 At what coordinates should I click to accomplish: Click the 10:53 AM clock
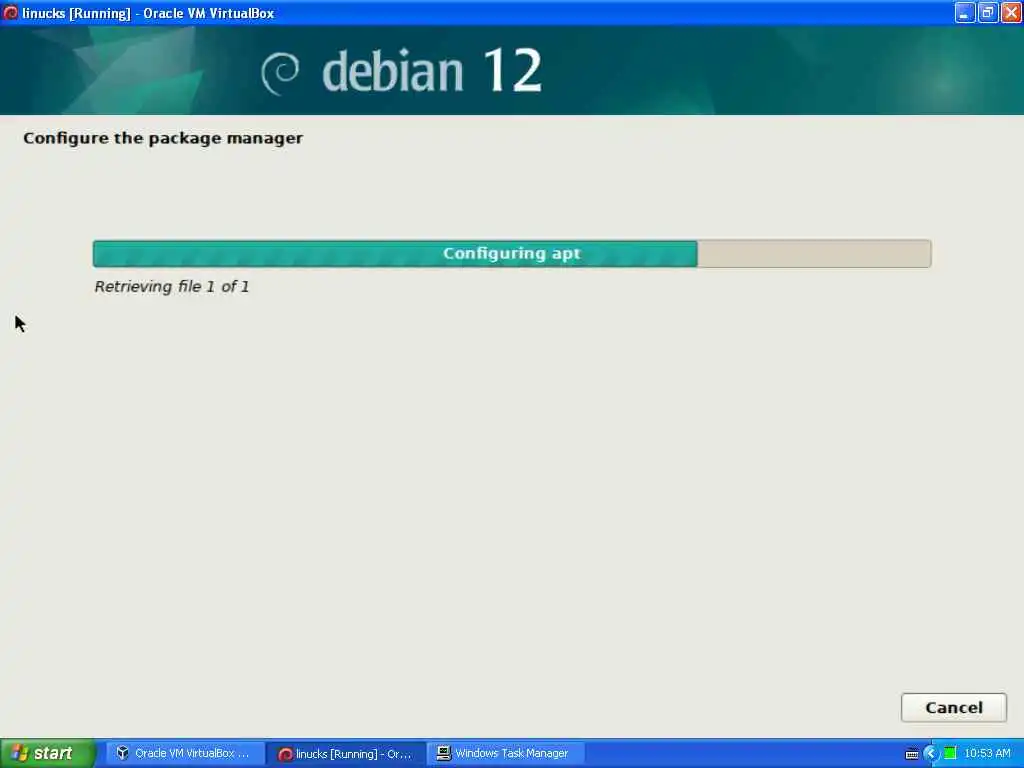(x=987, y=754)
